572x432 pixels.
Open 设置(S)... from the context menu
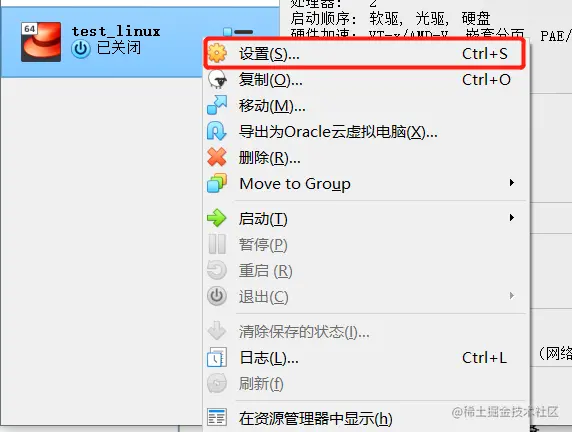[365, 54]
